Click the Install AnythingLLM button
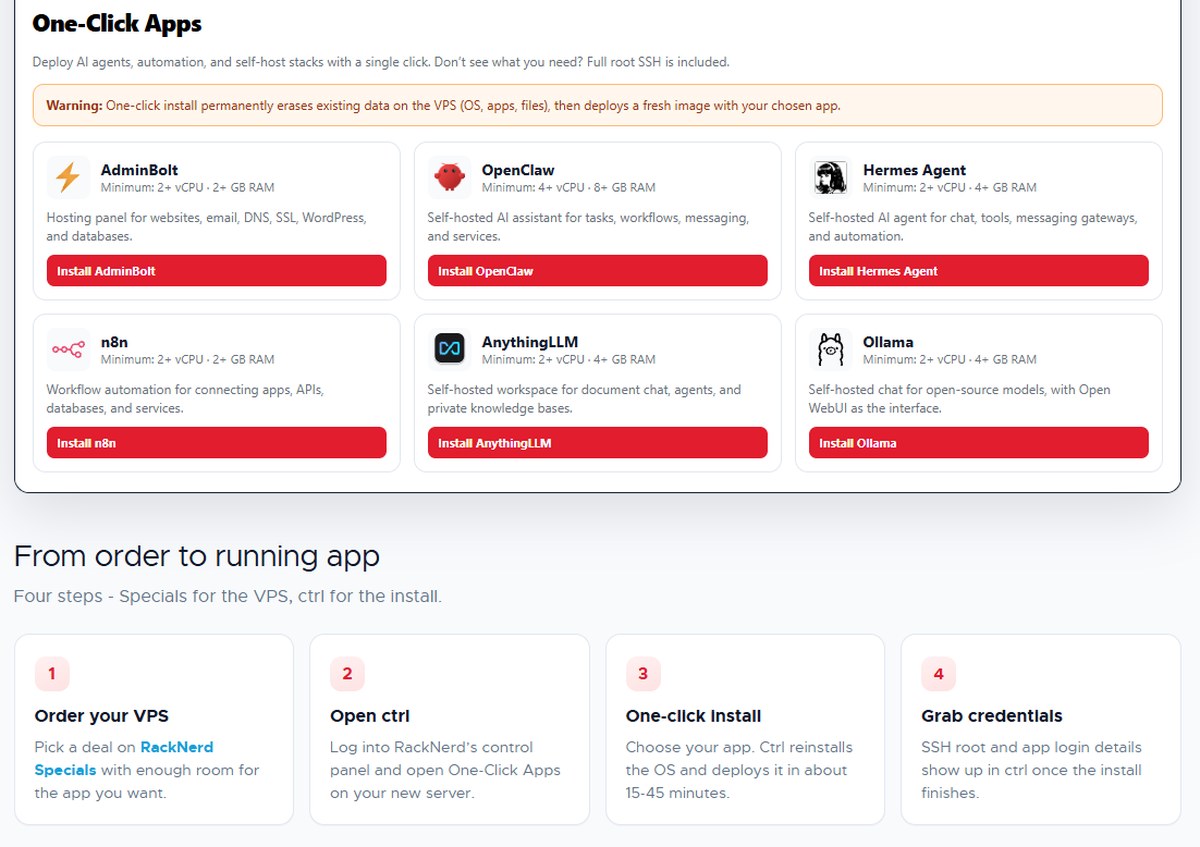Screen dimensions: 1200x847 point(597,443)
